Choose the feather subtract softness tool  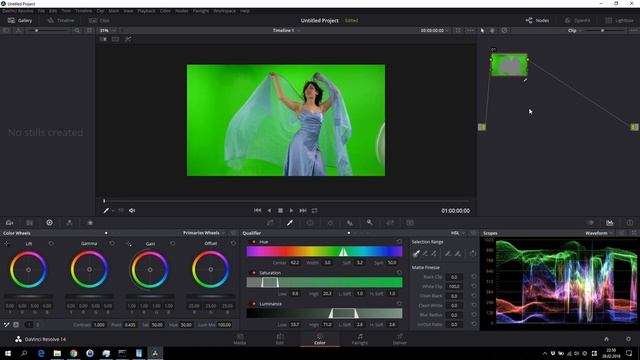click(448, 253)
